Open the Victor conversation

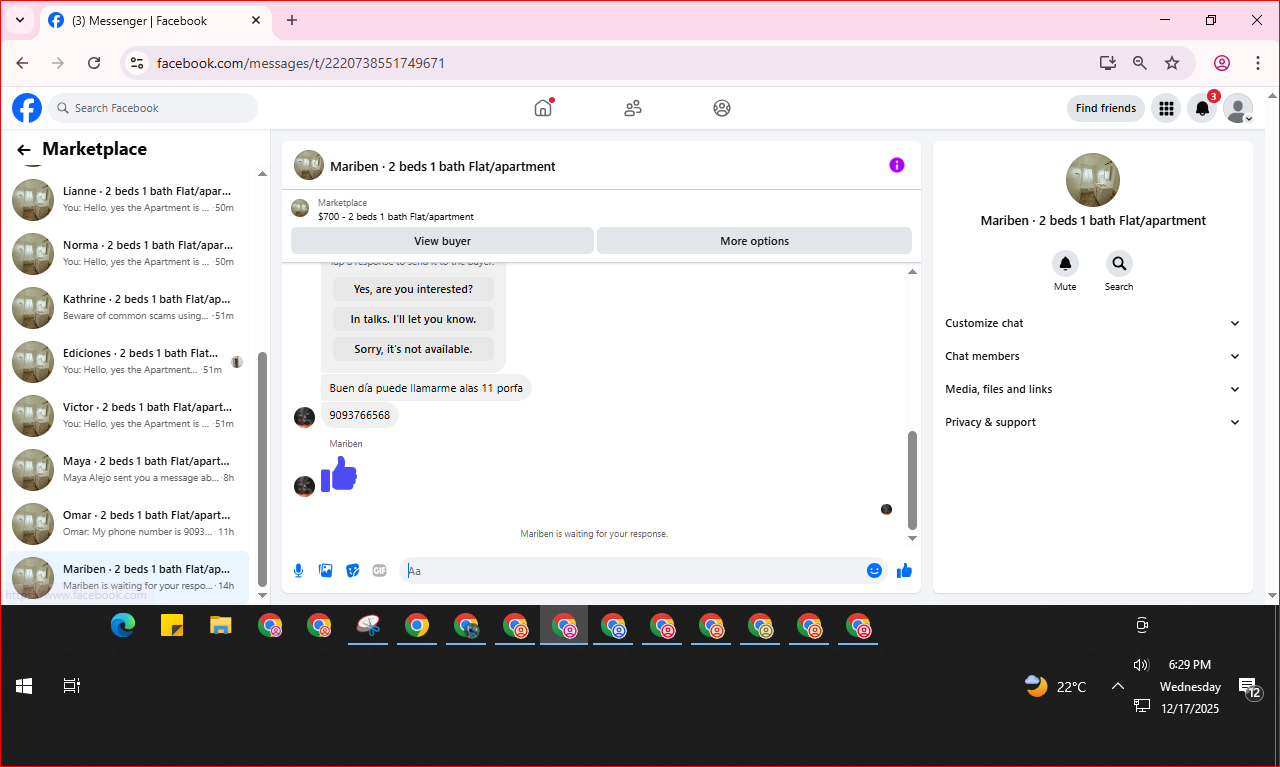[128, 415]
